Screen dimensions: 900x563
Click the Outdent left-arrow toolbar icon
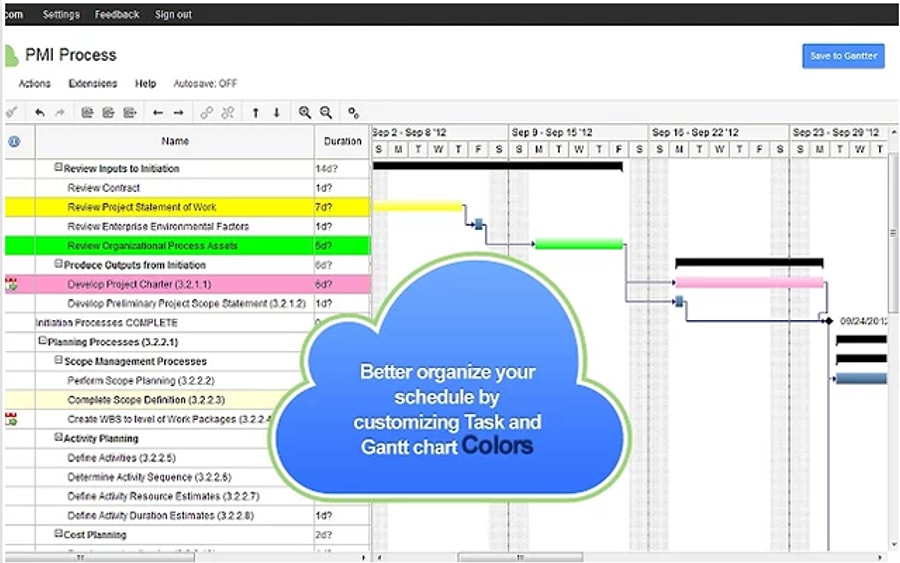pyautogui.click(x=157, y=113)
